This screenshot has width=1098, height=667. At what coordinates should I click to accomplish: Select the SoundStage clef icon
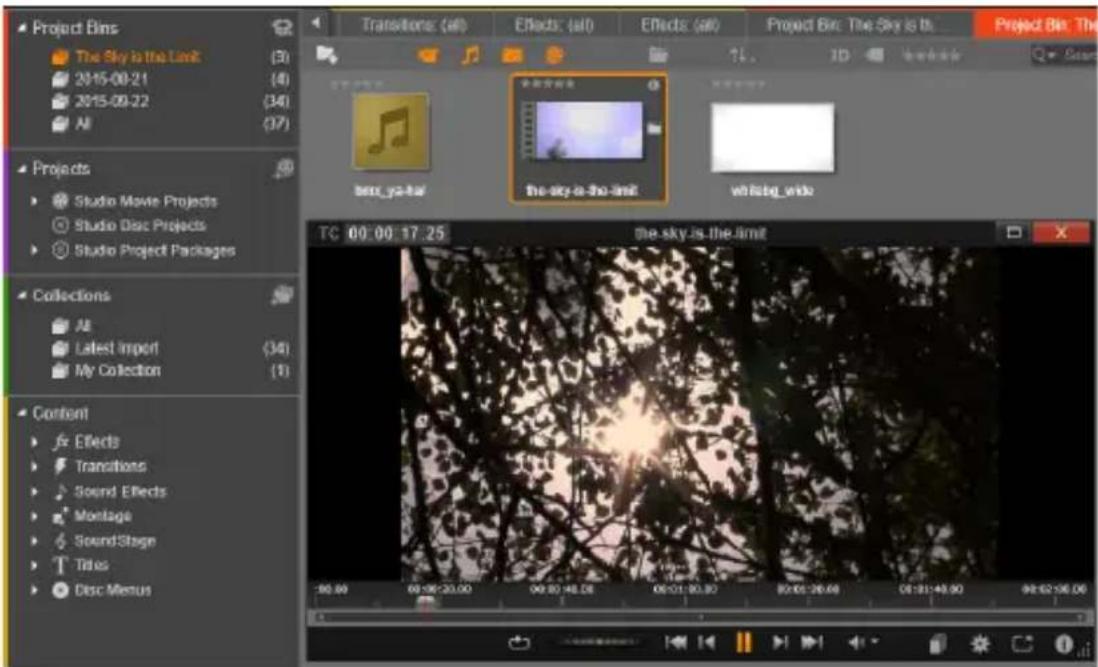coord(61,541)
